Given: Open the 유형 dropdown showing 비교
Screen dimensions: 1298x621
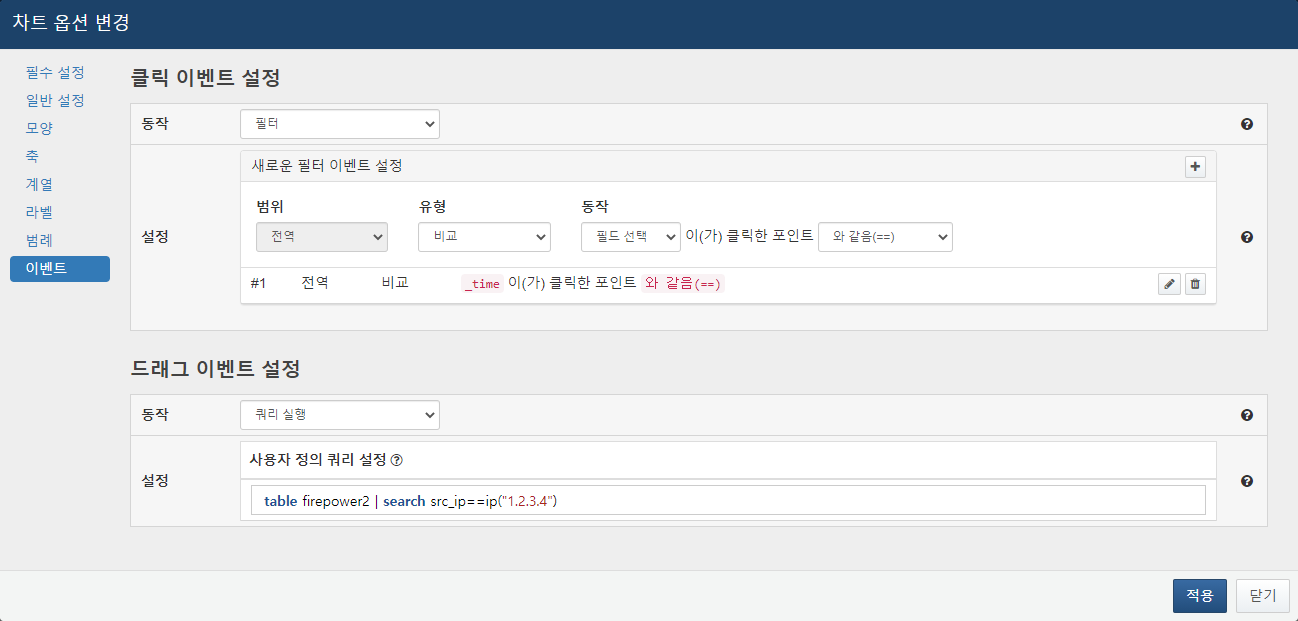Looking at the screenshot, I should tap(484, 237).
